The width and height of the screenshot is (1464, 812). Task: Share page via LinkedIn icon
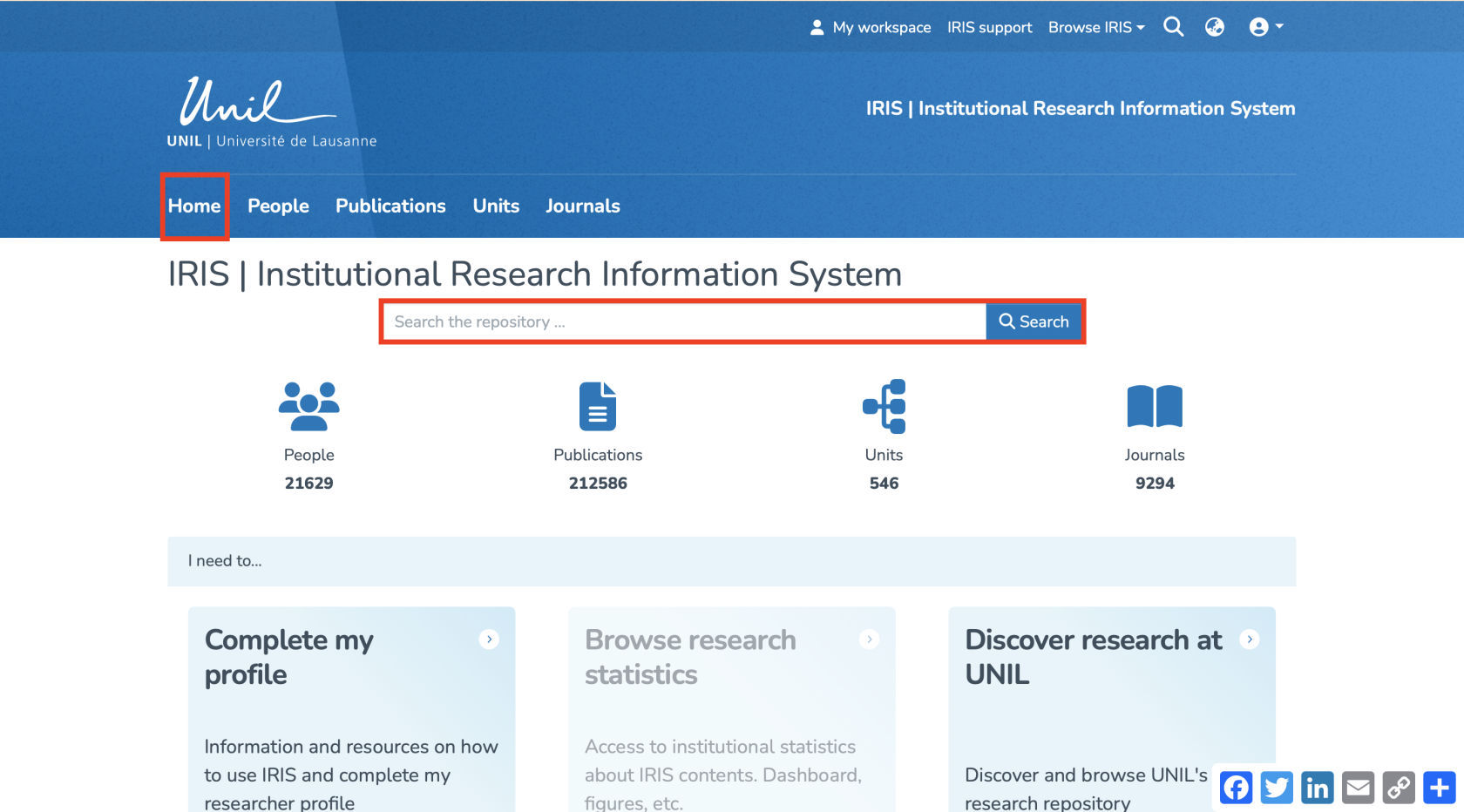1317,788
